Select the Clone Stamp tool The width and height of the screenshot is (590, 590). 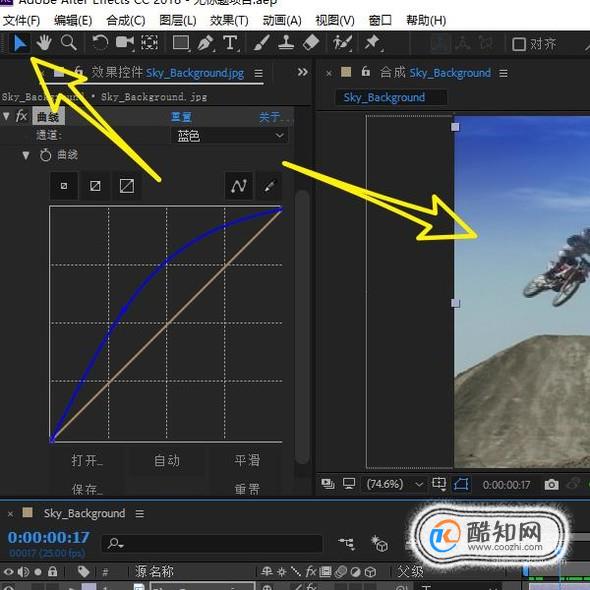click(x=286, y=43)
